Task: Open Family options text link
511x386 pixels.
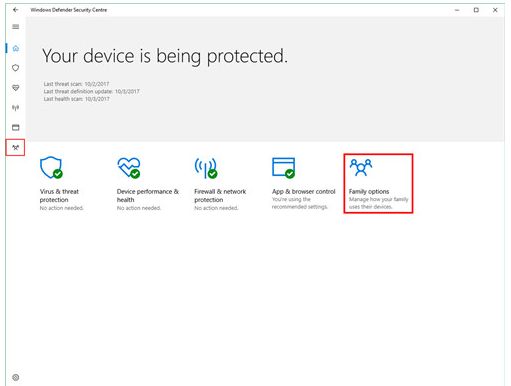Action: tap(369, 192)
